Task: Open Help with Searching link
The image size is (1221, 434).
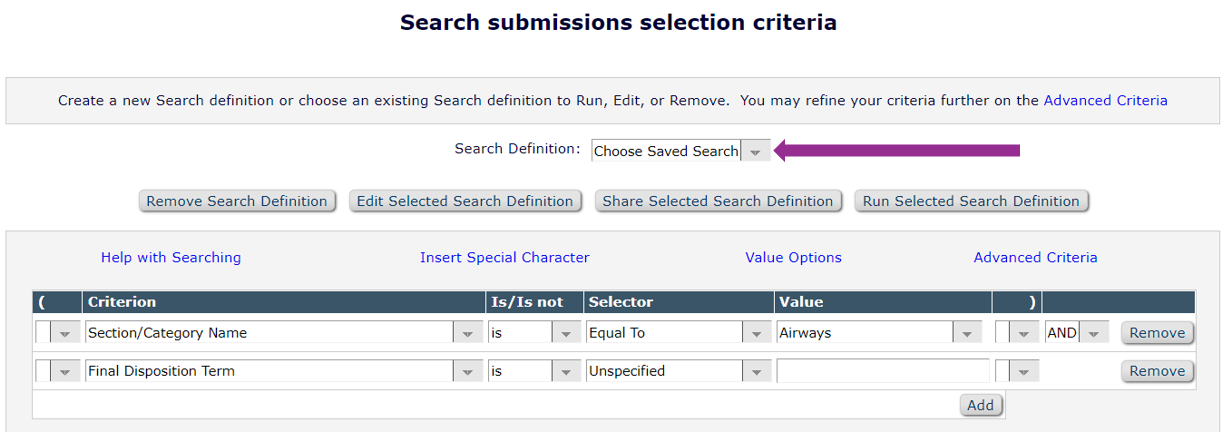Action: [x=171, y=257]
